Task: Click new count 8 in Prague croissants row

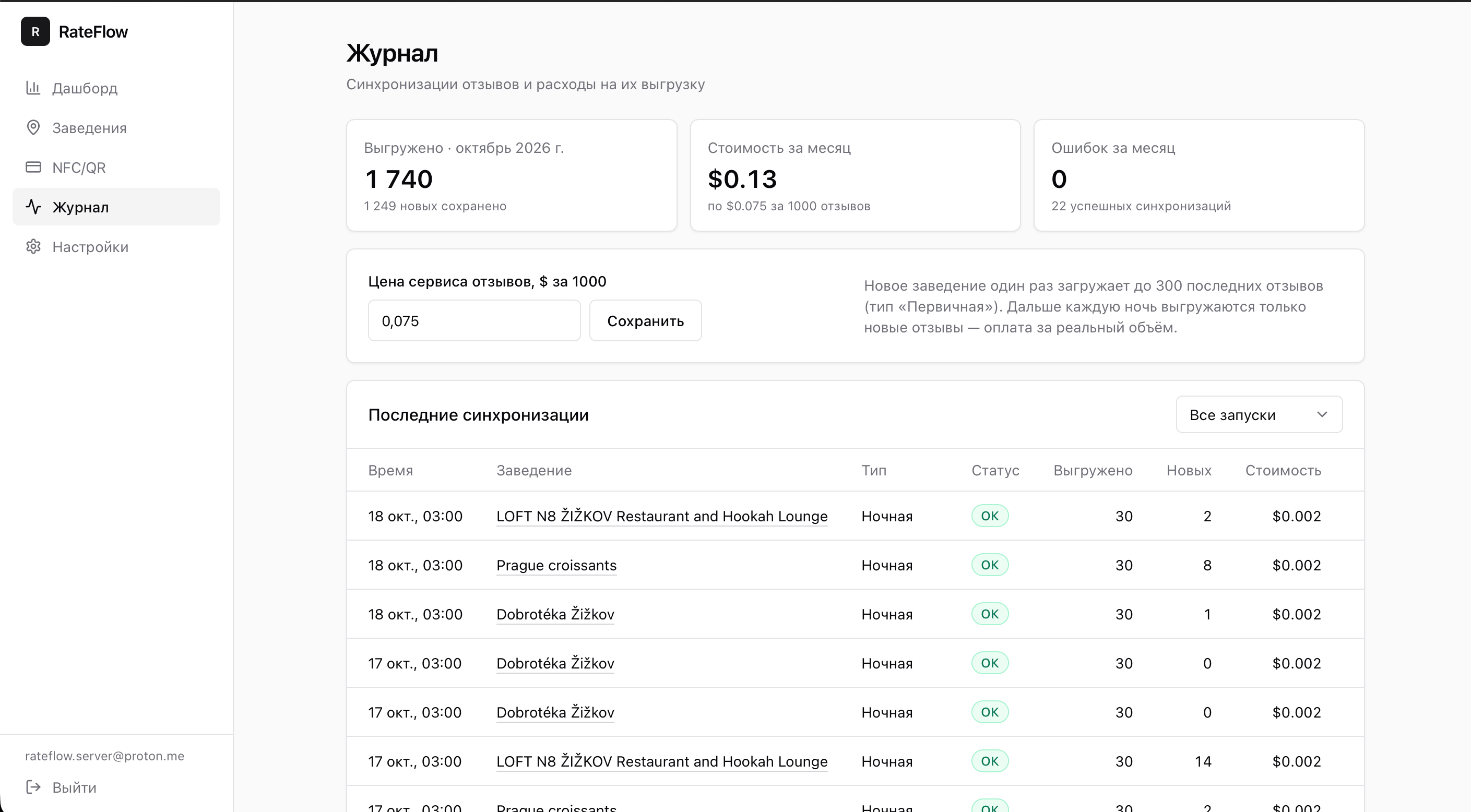Action: click(1207, 565)
